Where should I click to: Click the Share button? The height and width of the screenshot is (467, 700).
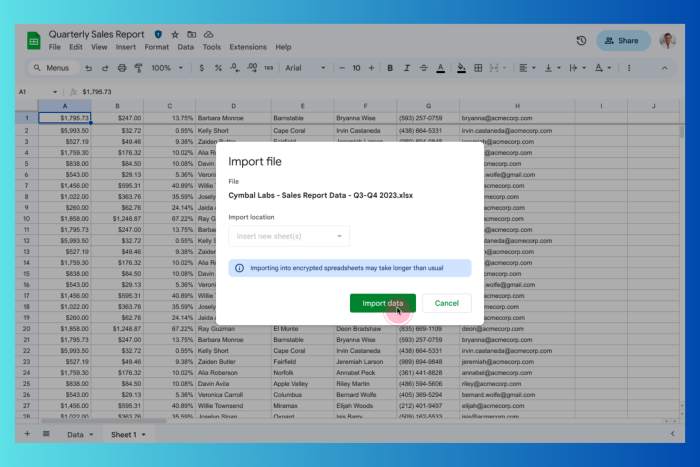[623, 41]
